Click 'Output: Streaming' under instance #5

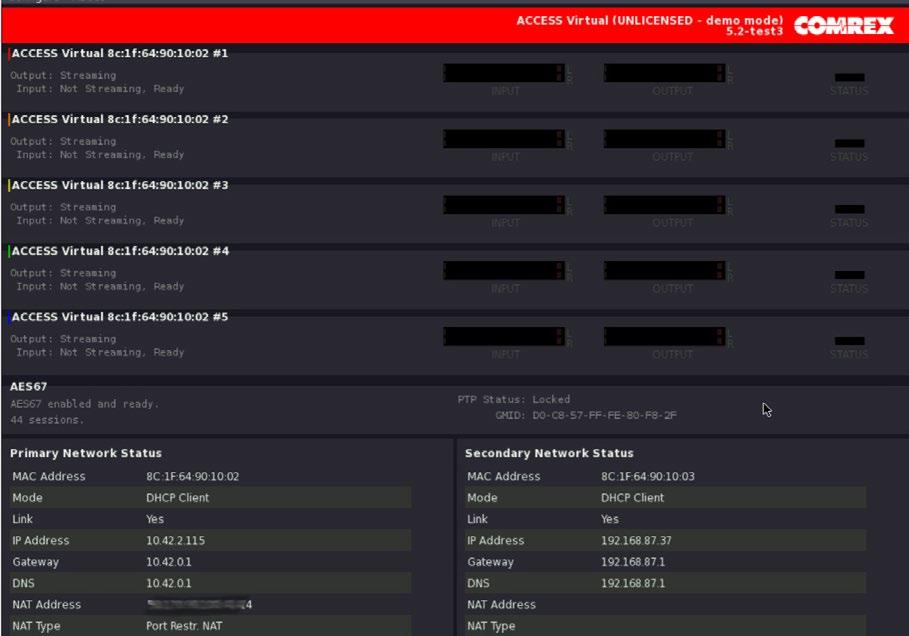point(63,339)
